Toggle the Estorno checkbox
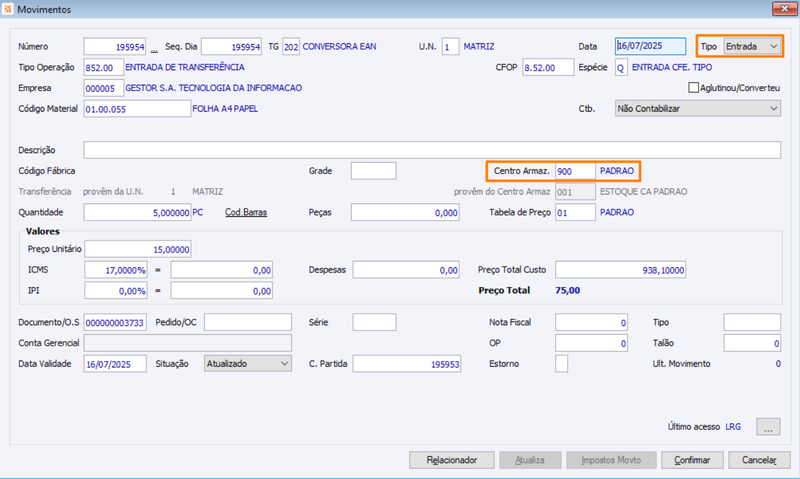Screen dimensions: 800x479 (x=561, y=364)
